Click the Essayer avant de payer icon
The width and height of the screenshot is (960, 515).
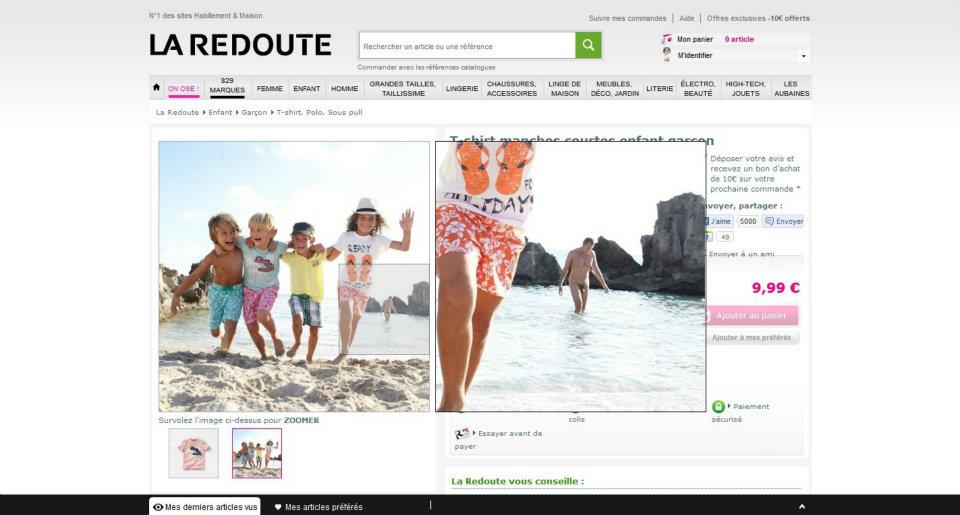462,434
